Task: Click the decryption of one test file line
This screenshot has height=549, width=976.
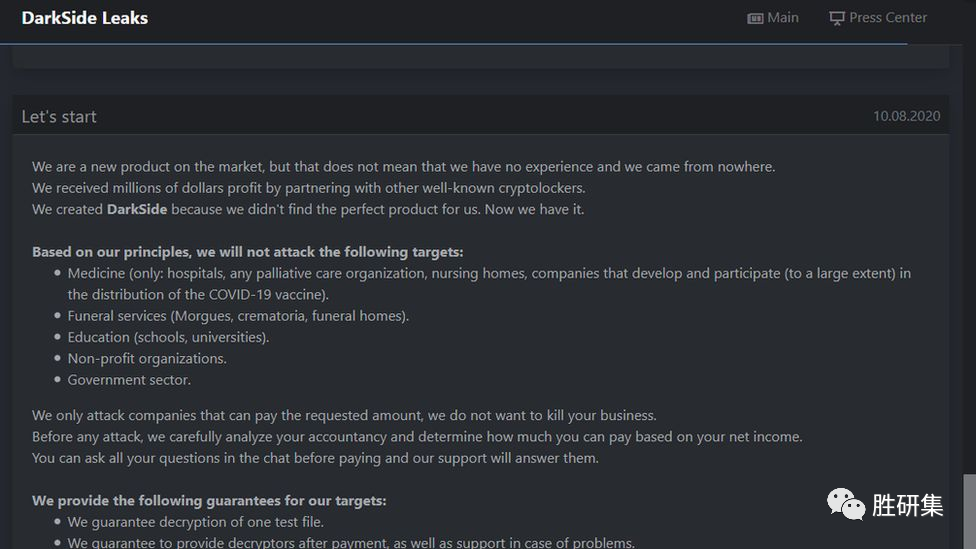Action: pyautogui.click(x=195, y=522)
